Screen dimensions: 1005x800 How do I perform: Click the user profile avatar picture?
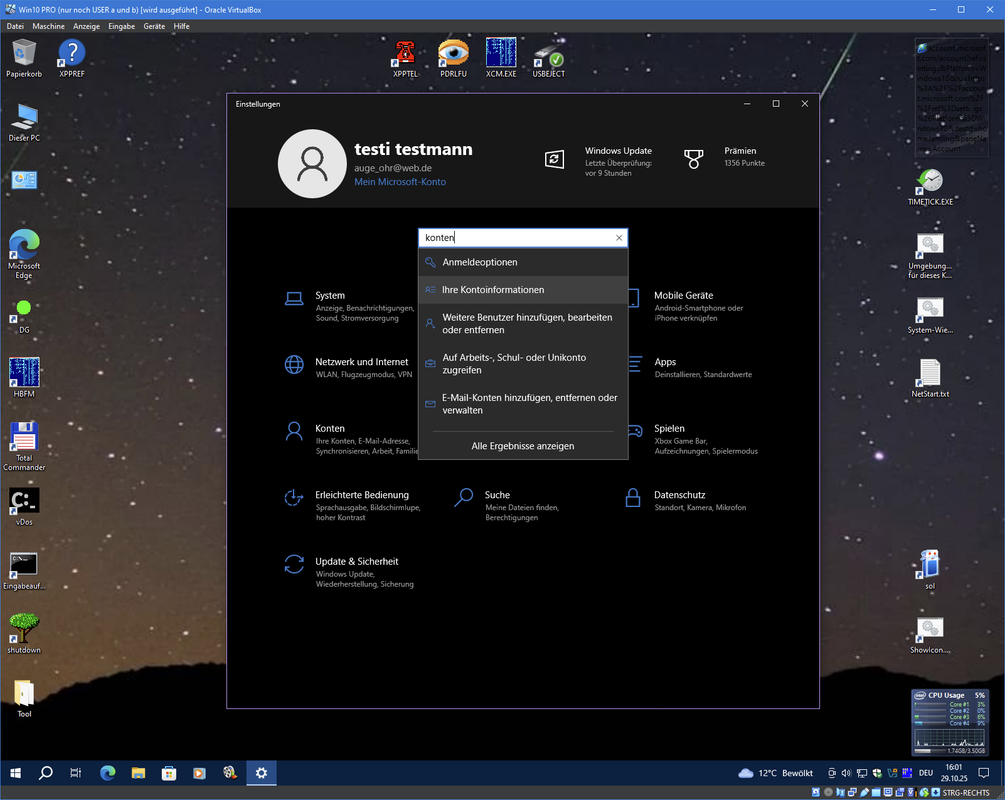coord(312,163)
